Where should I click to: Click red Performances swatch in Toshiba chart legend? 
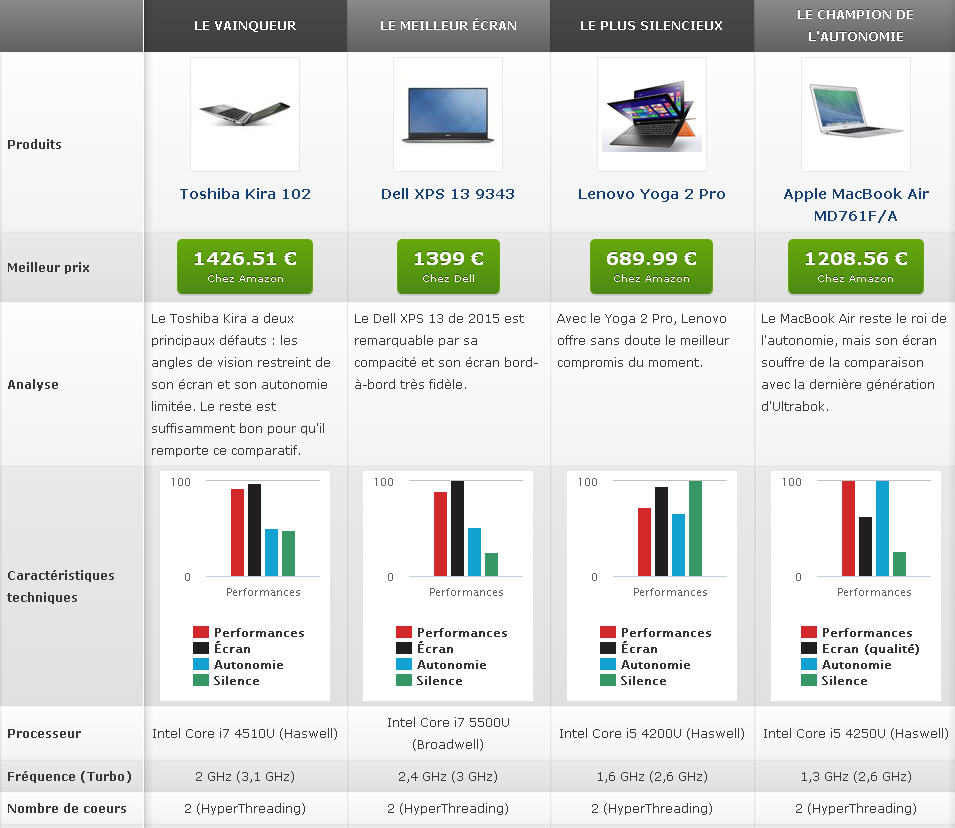[x=201, y=633]
